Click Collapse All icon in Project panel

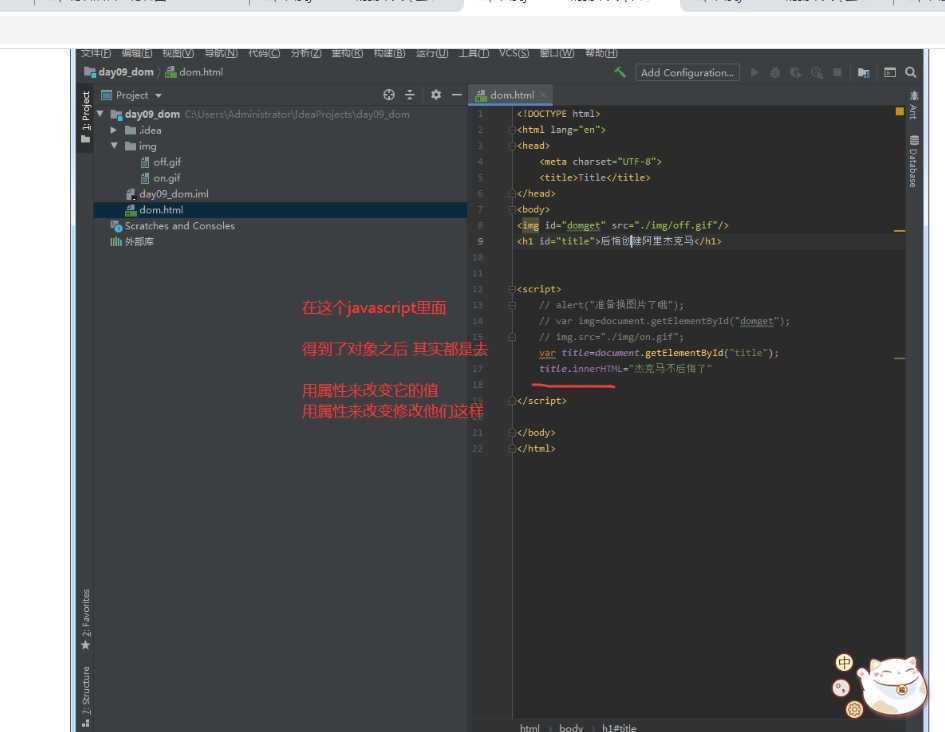410,95
